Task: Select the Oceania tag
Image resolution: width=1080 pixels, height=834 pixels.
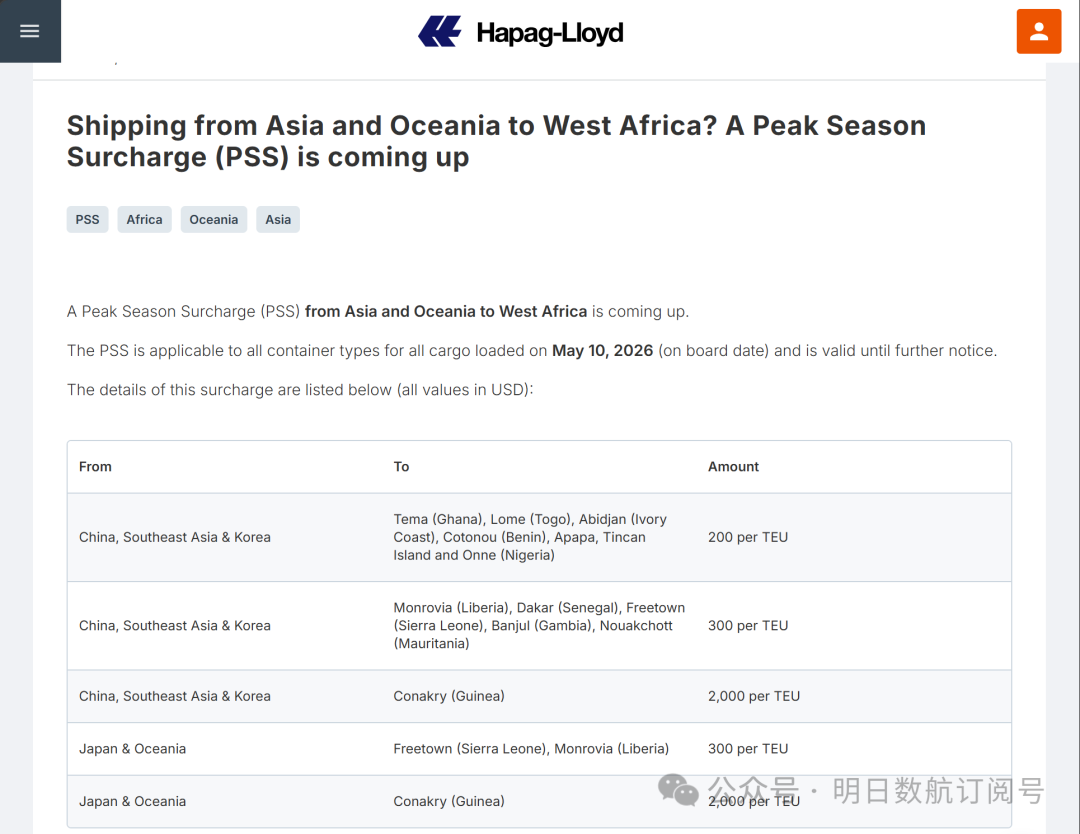Action: pos(214,220)
